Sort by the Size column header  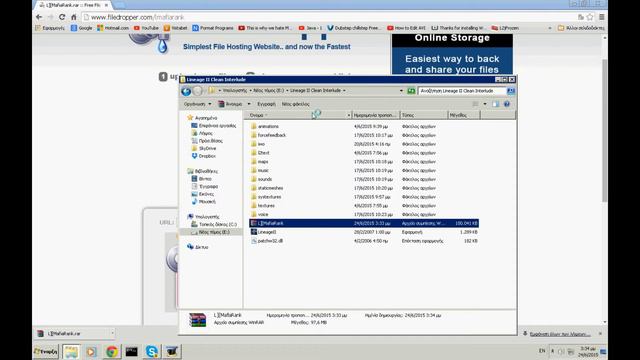(x=464, y=115)
